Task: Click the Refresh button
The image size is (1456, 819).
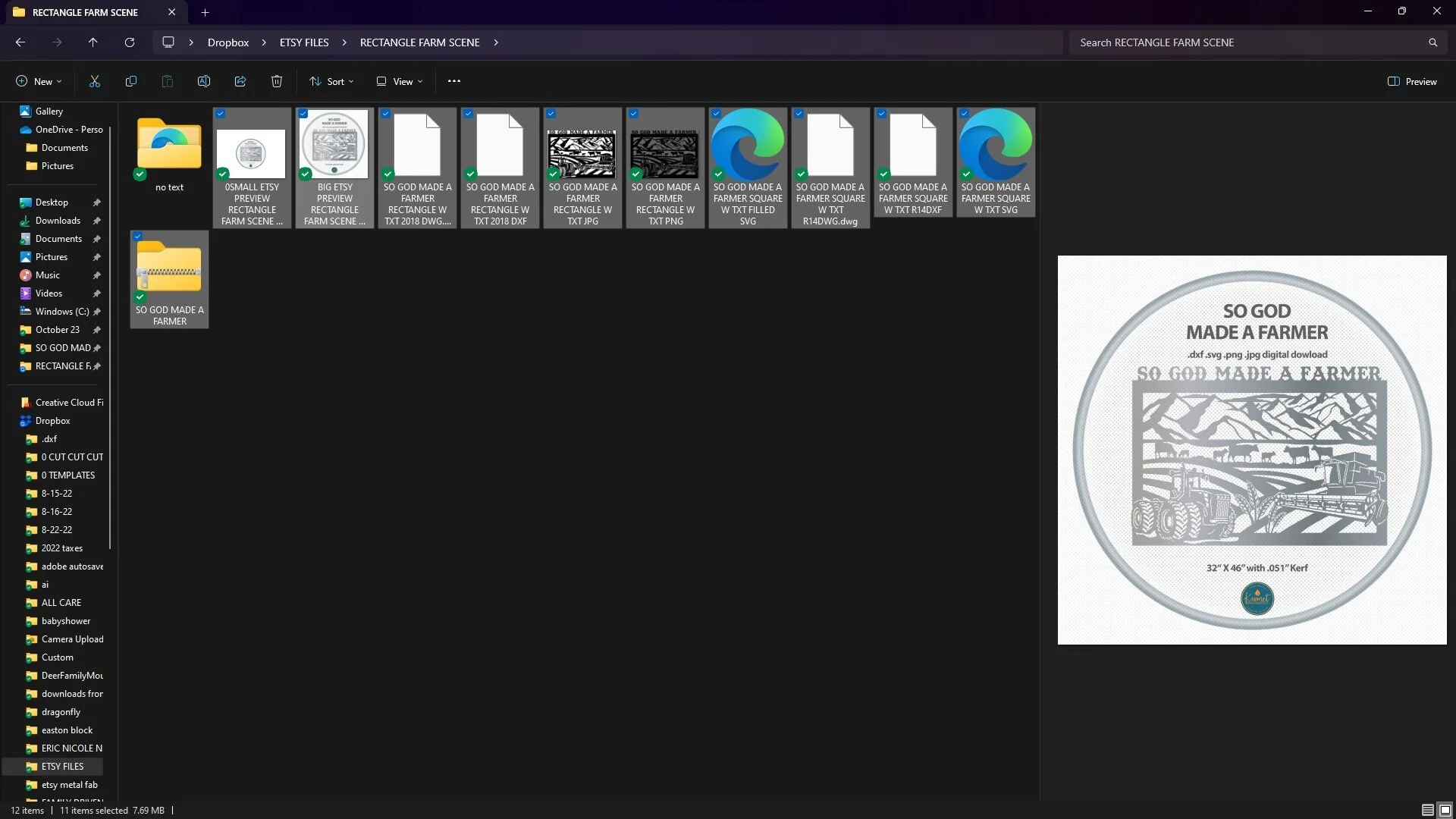Action: [x=130, y=42]
